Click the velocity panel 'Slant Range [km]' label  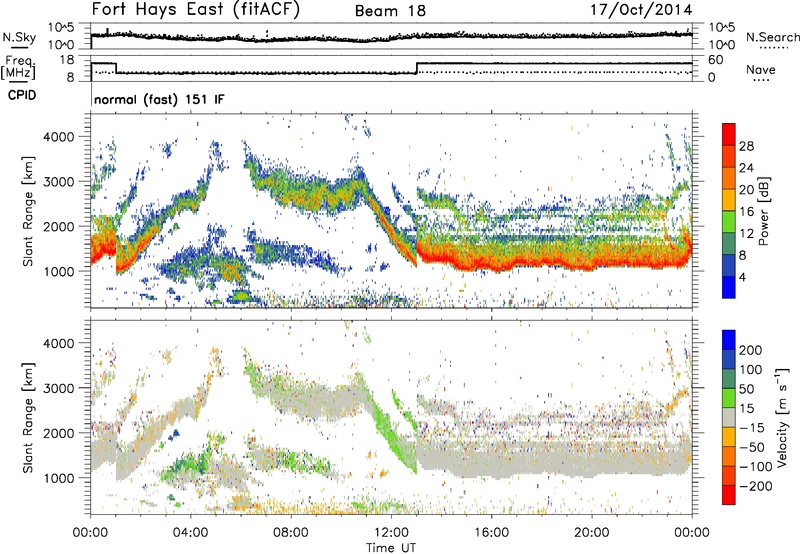[x=28, y=417]
